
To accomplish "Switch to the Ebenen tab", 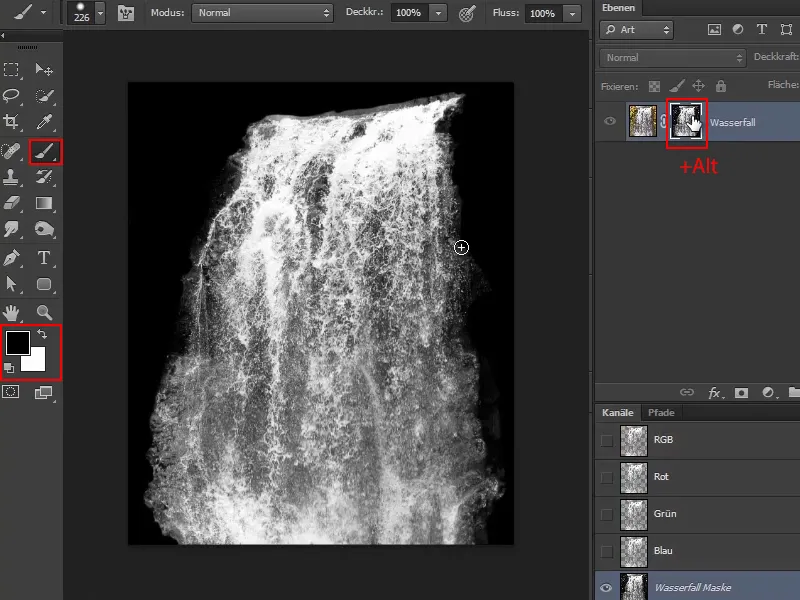I will pos(618,8).
